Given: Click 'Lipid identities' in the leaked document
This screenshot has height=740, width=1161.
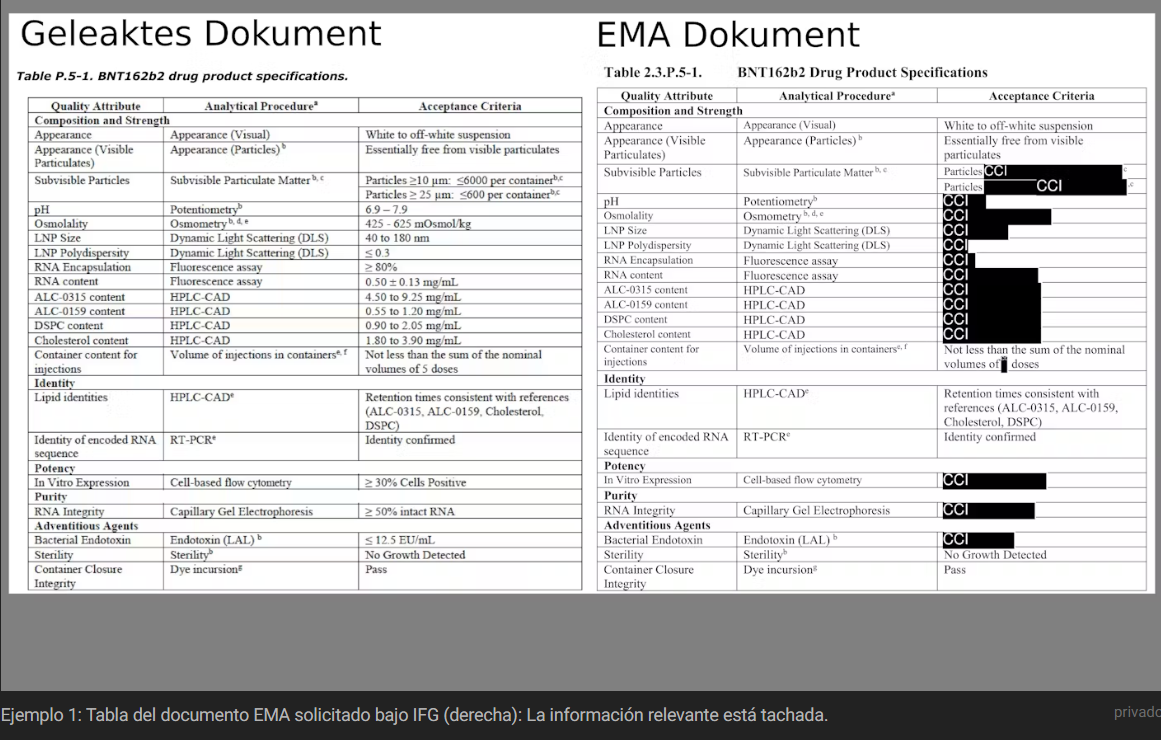Looking at the screenshot, I should pos(71,398).
